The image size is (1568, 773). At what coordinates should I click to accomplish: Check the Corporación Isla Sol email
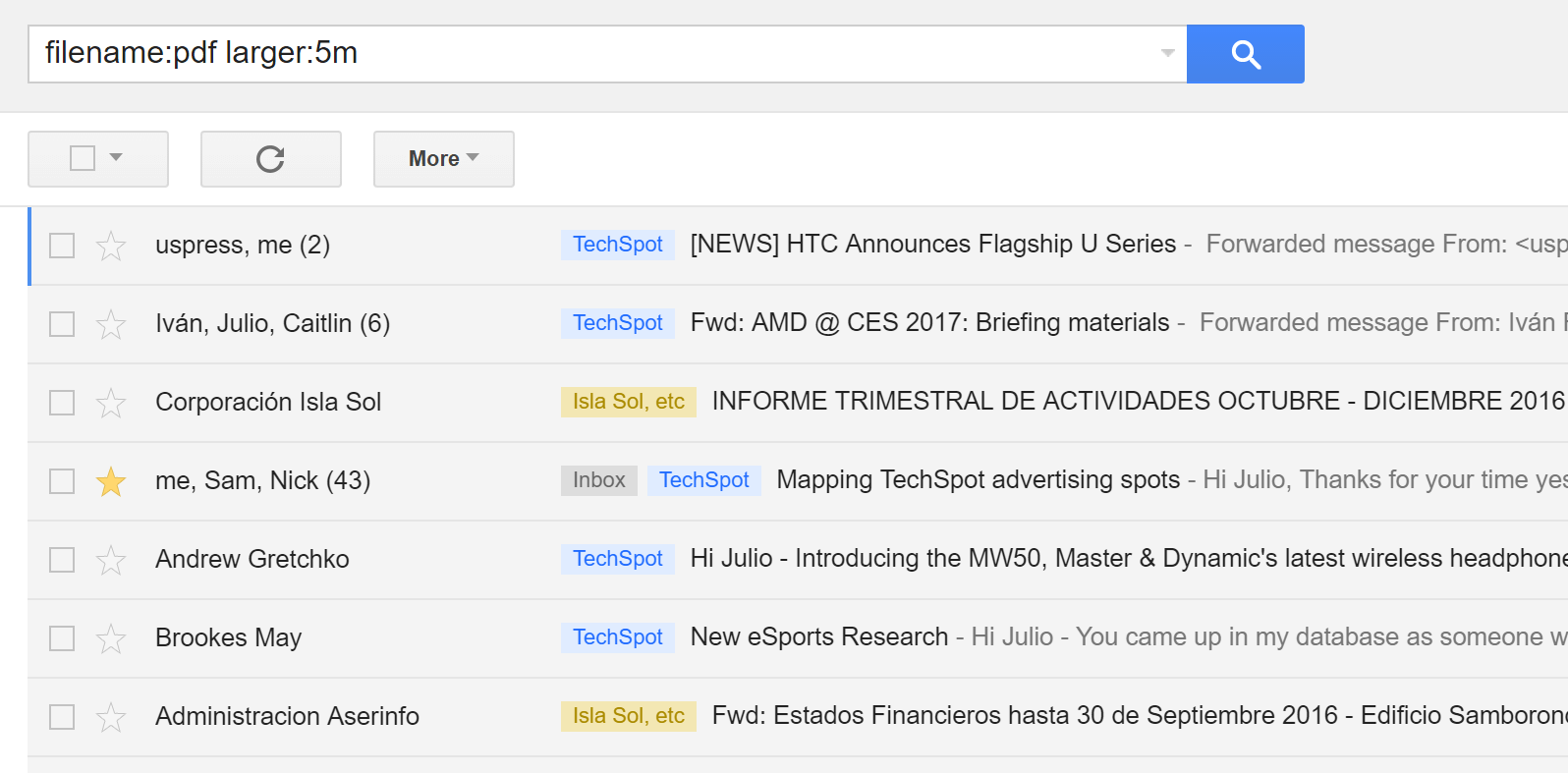click(x=62, y=403)
